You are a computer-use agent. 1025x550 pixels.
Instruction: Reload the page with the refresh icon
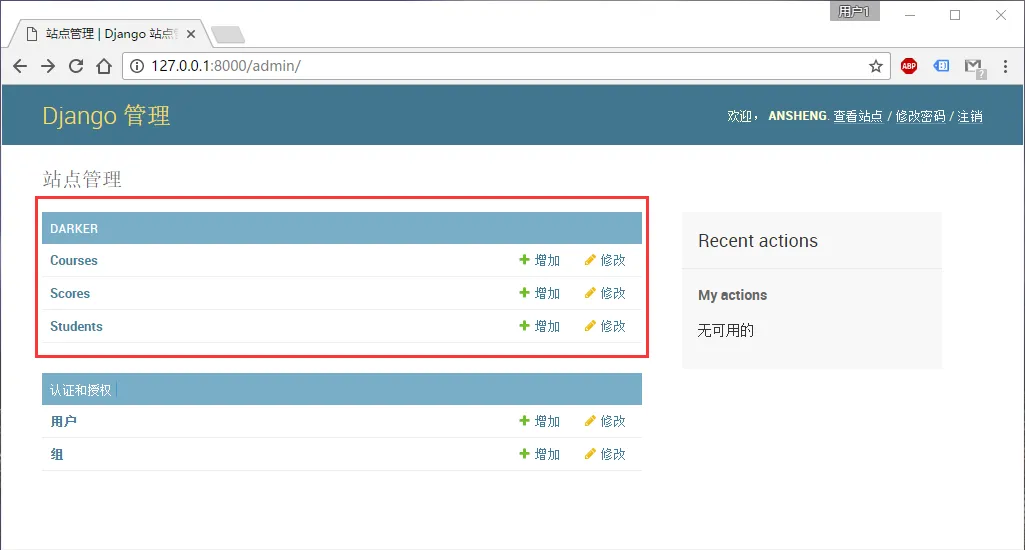[76, 66]
